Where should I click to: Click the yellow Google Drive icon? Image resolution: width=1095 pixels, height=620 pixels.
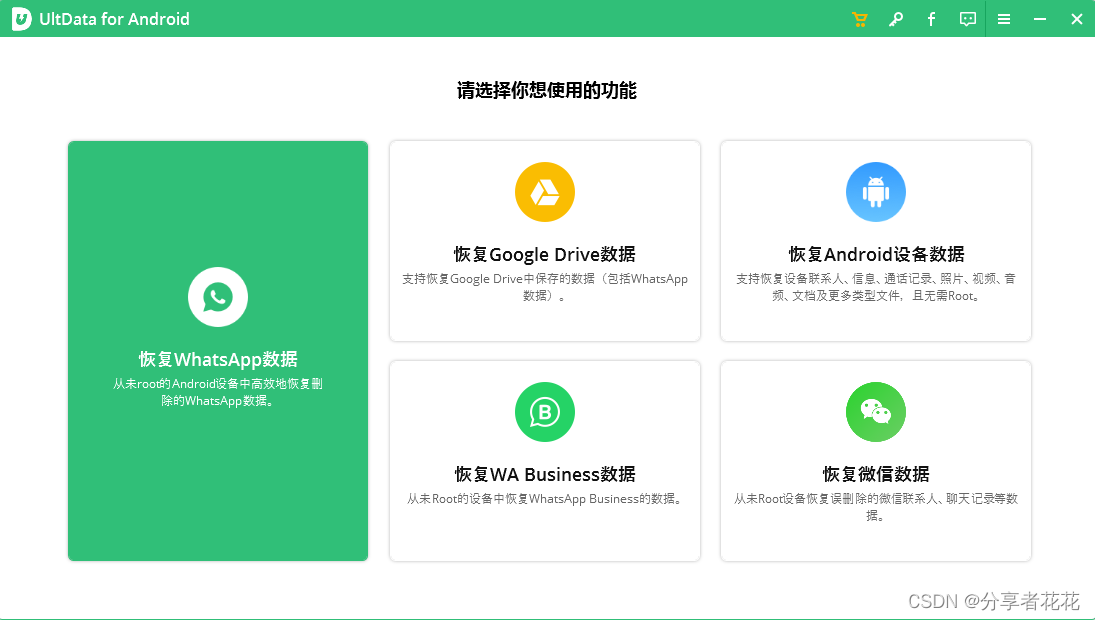pos(545,192)
